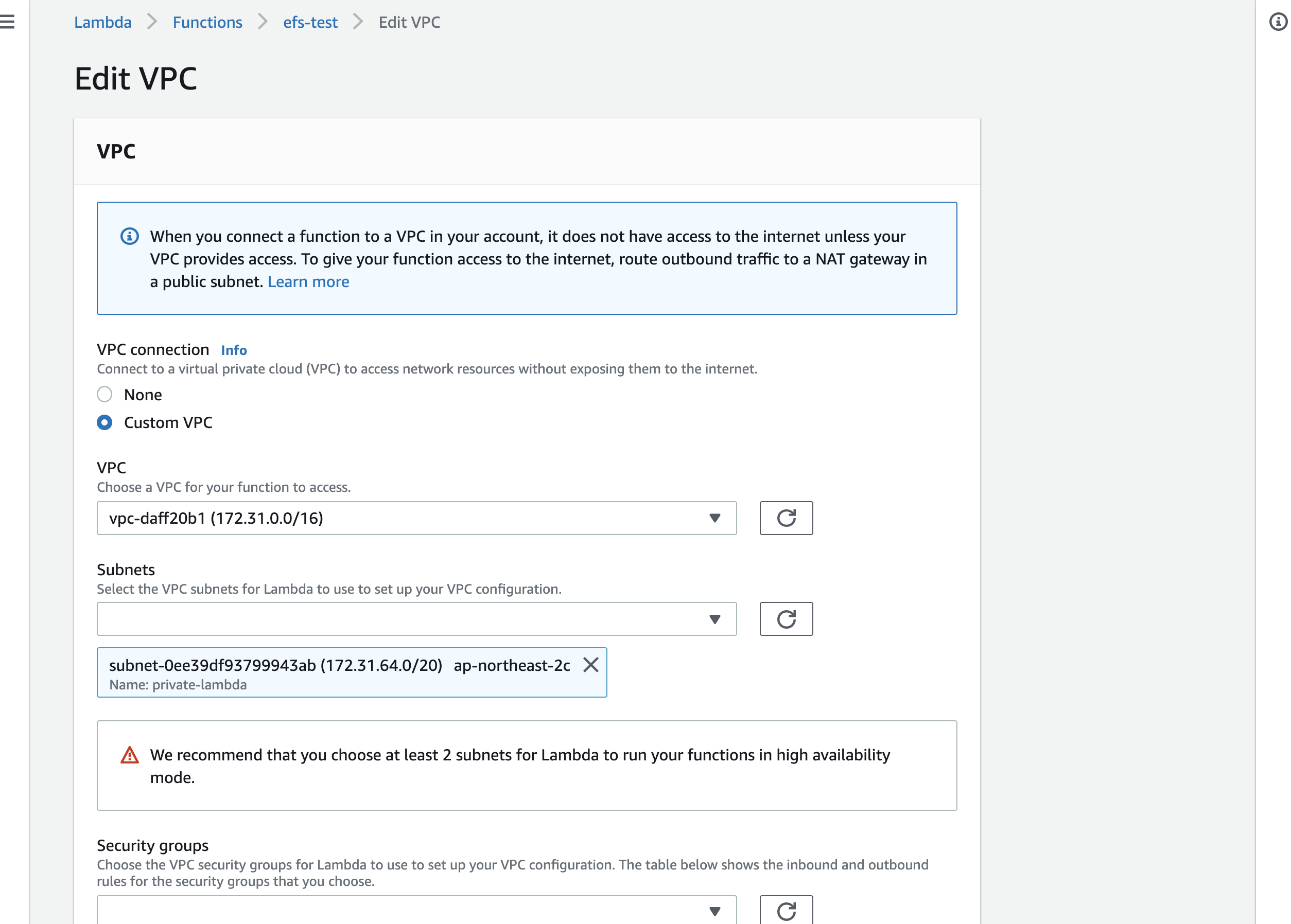Open the efs-test breadcrumb link
This screenshot has height=924, width=1291.
click(x=310, y=22)
